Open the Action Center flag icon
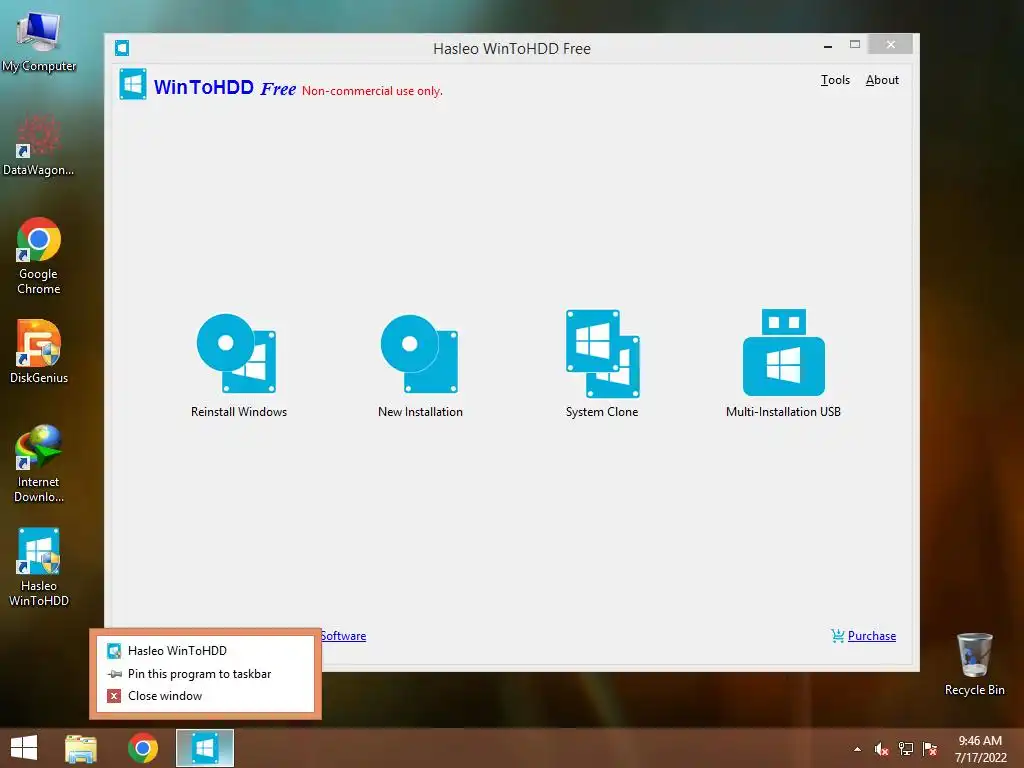 click(930, 749)
